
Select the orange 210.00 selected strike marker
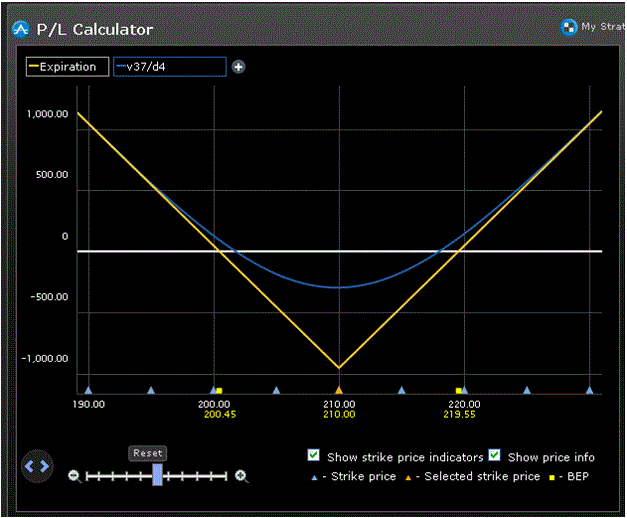click(339, 390)
